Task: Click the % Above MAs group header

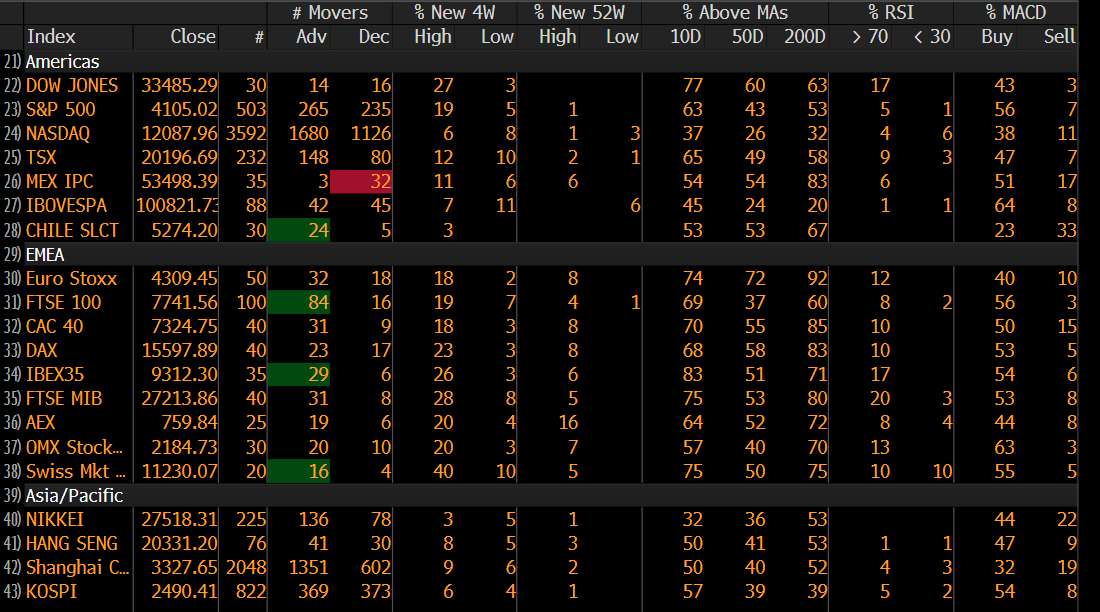Action: [735, 13]
